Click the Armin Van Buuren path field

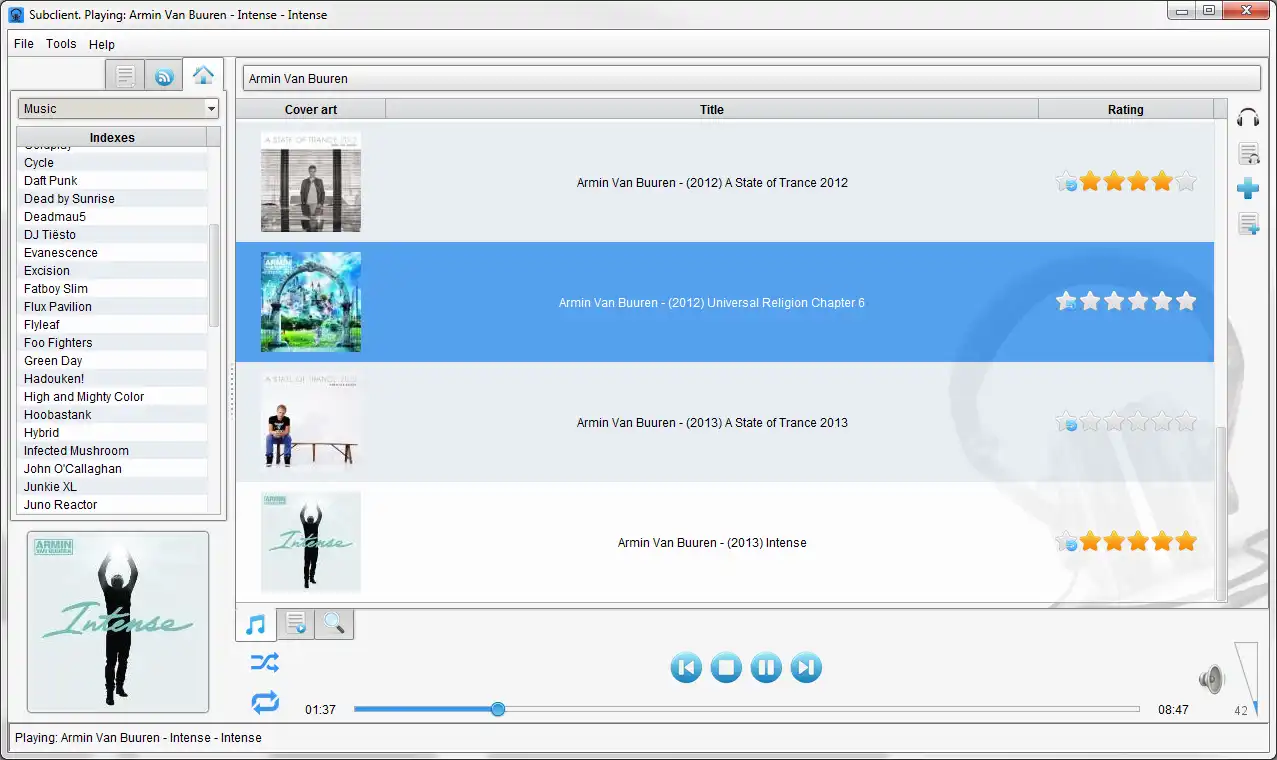point(751,78)
